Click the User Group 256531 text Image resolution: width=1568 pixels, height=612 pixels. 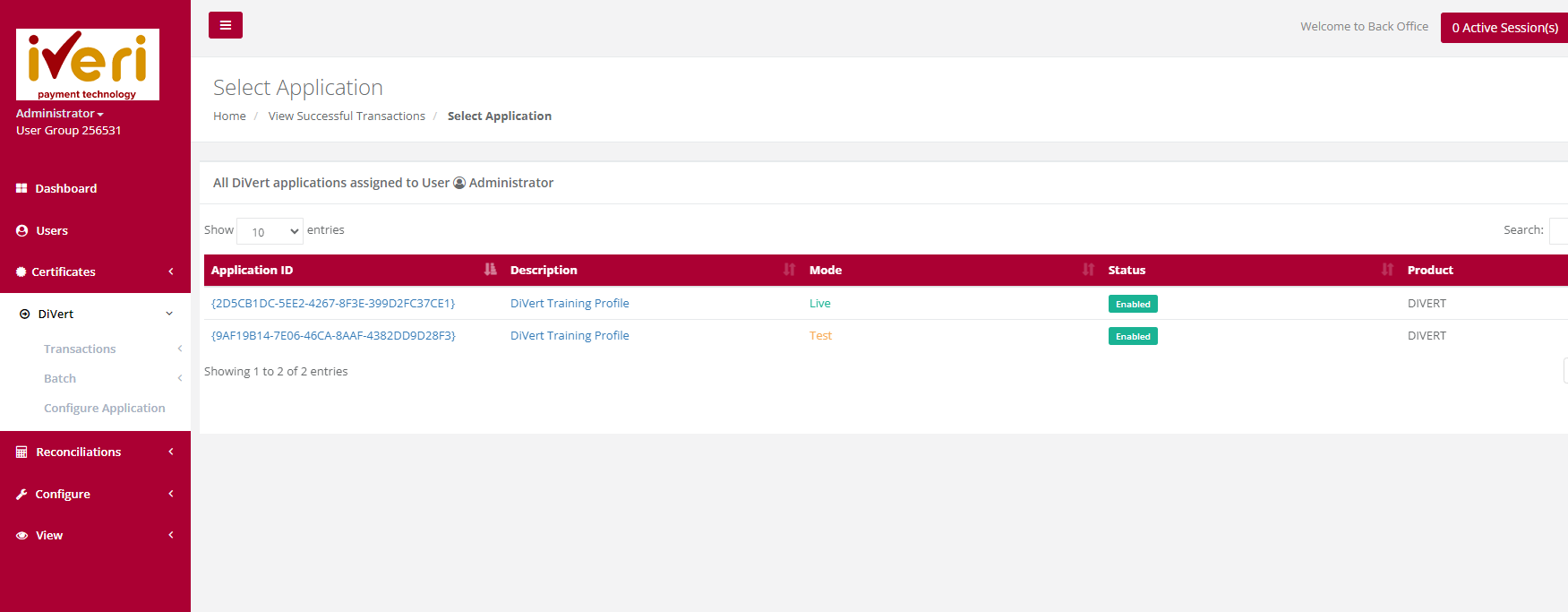coord(68,131)
